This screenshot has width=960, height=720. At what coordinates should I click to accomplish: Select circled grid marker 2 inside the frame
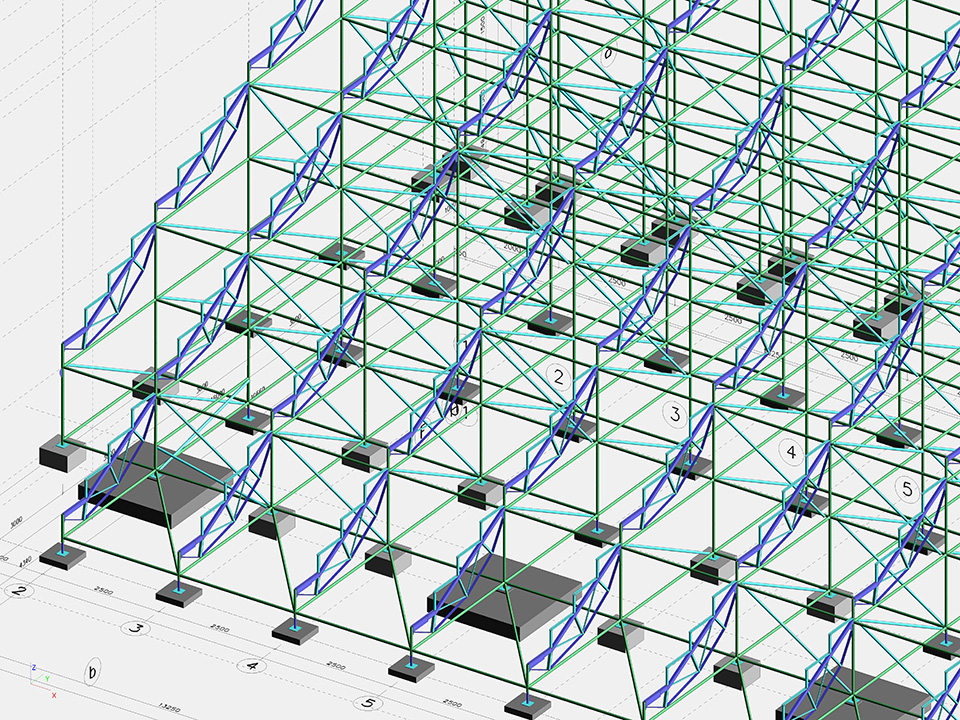(x=558, y=377)
